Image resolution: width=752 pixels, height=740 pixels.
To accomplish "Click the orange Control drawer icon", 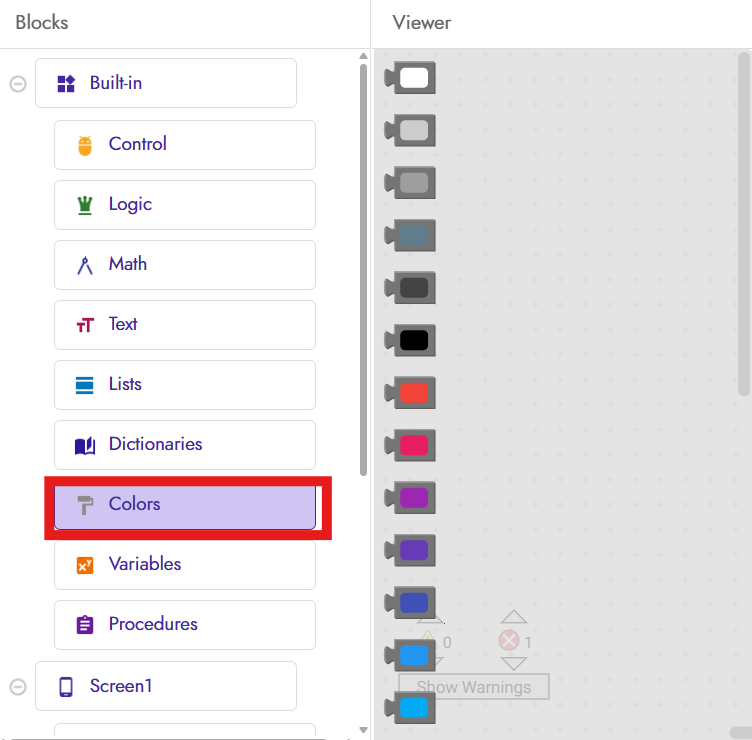I will (x=85, y=145).
